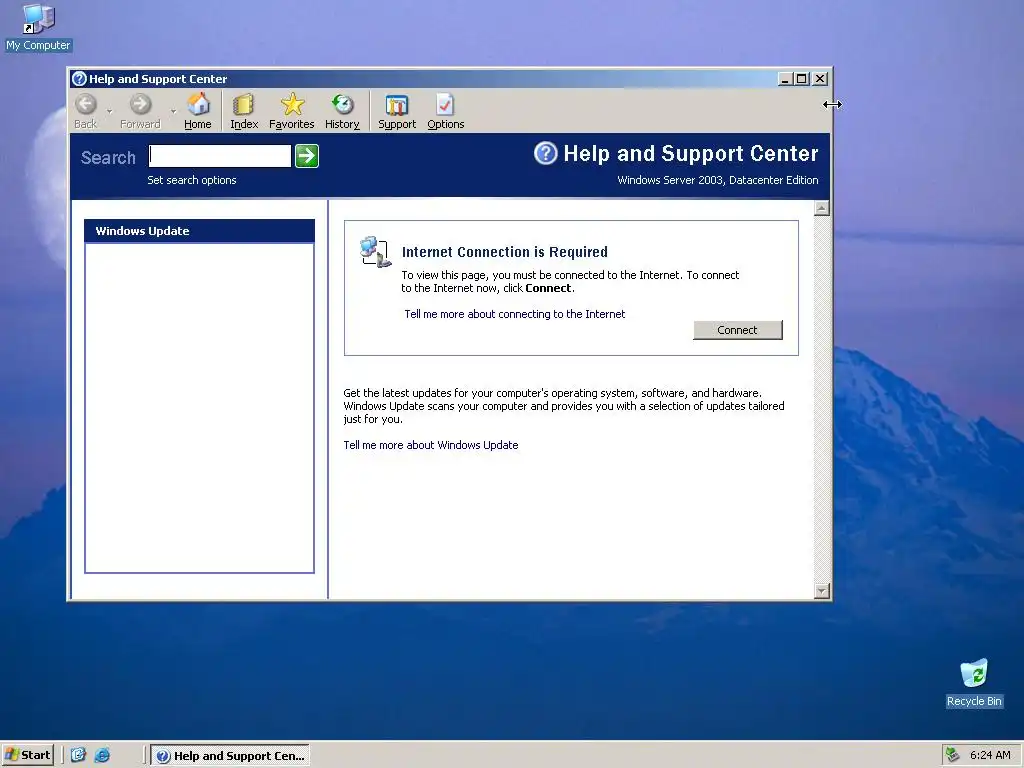Show History from the toolbar
This screenshot has width=1024, height=768.
pos(342,111)
